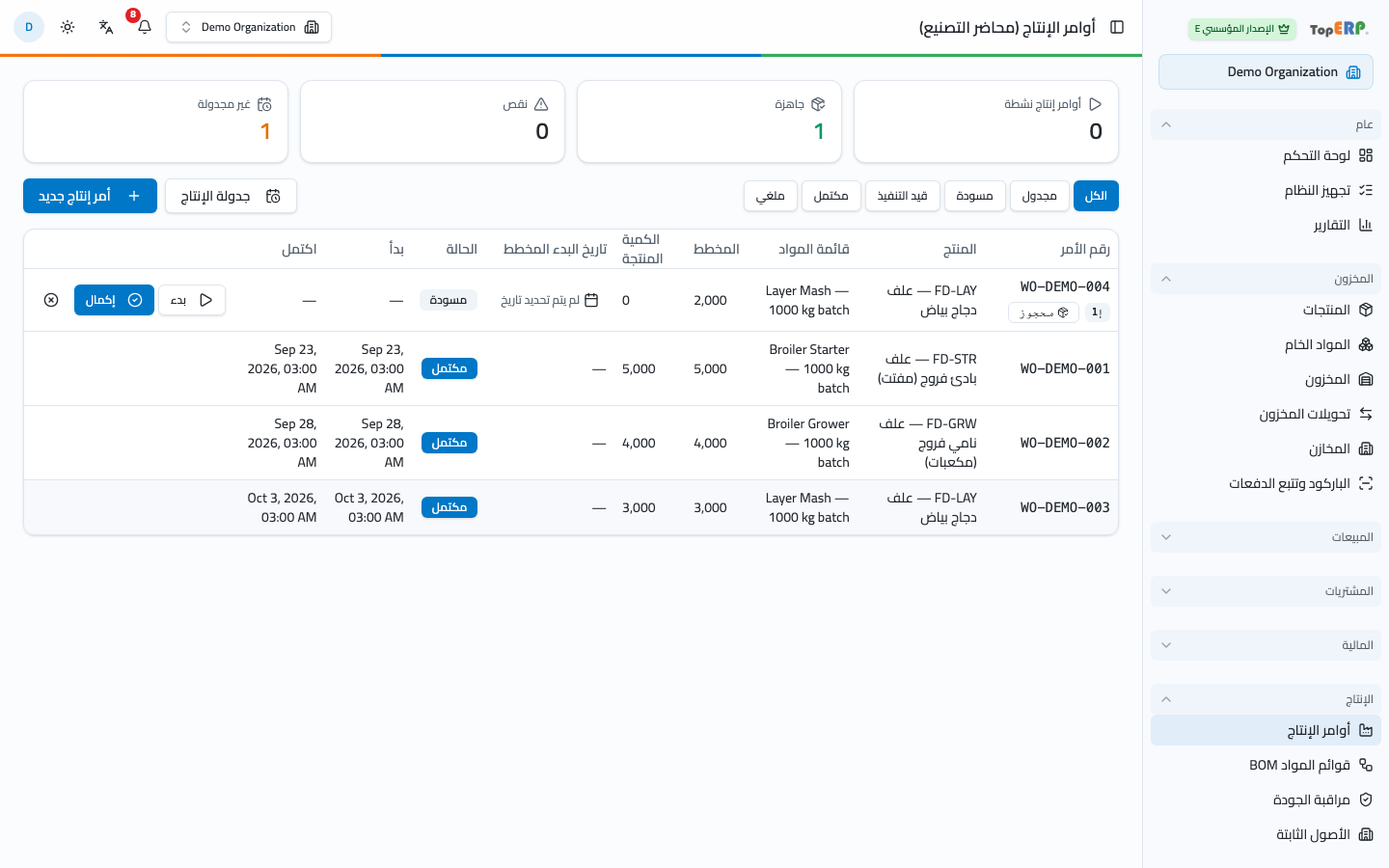Filter orders by مسودة
Image resolution: width=1389 pixels, height=868 pixels.
click(x=975, y=196)
